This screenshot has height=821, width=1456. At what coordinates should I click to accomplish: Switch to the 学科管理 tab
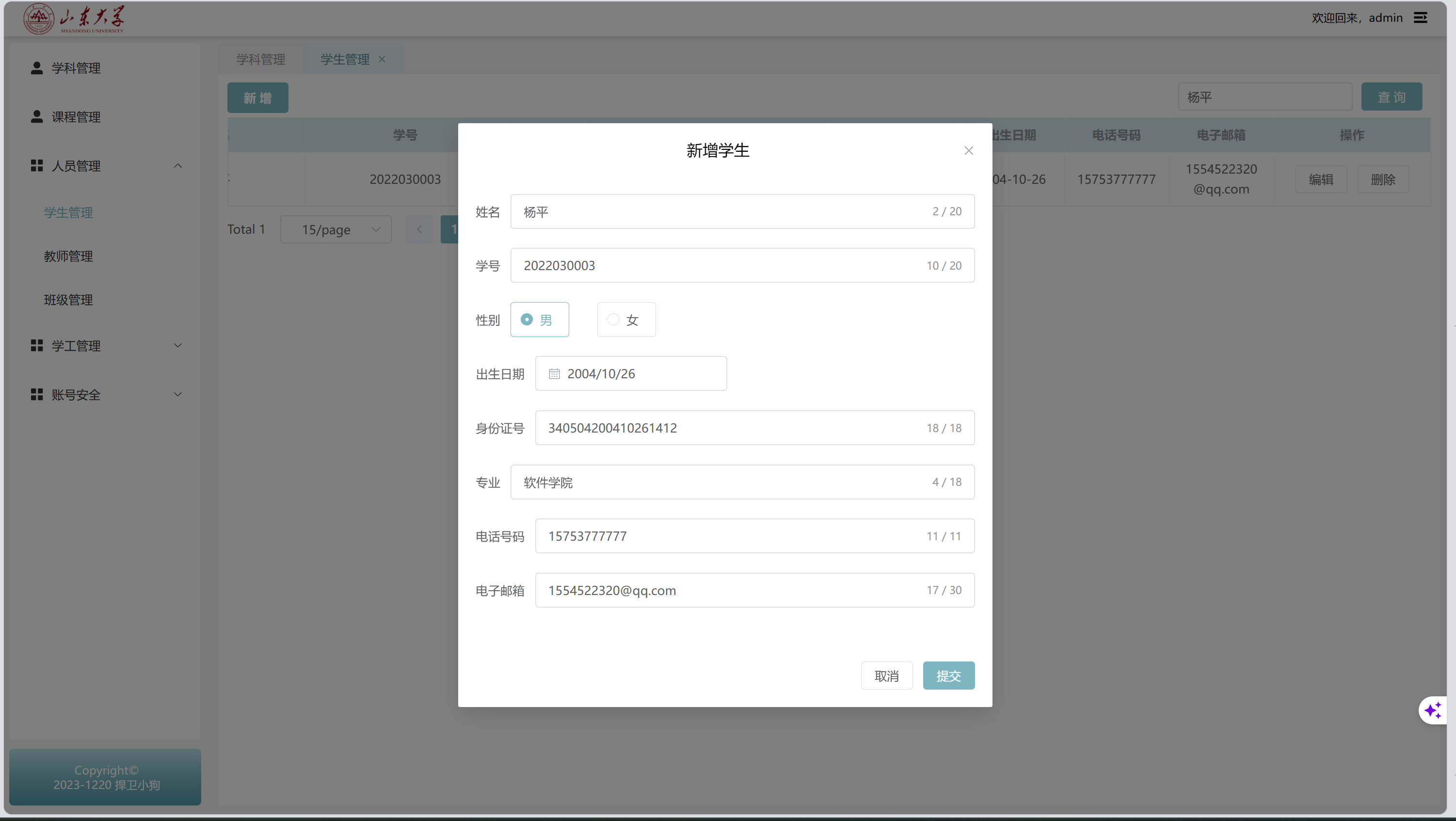click(260, 59)
